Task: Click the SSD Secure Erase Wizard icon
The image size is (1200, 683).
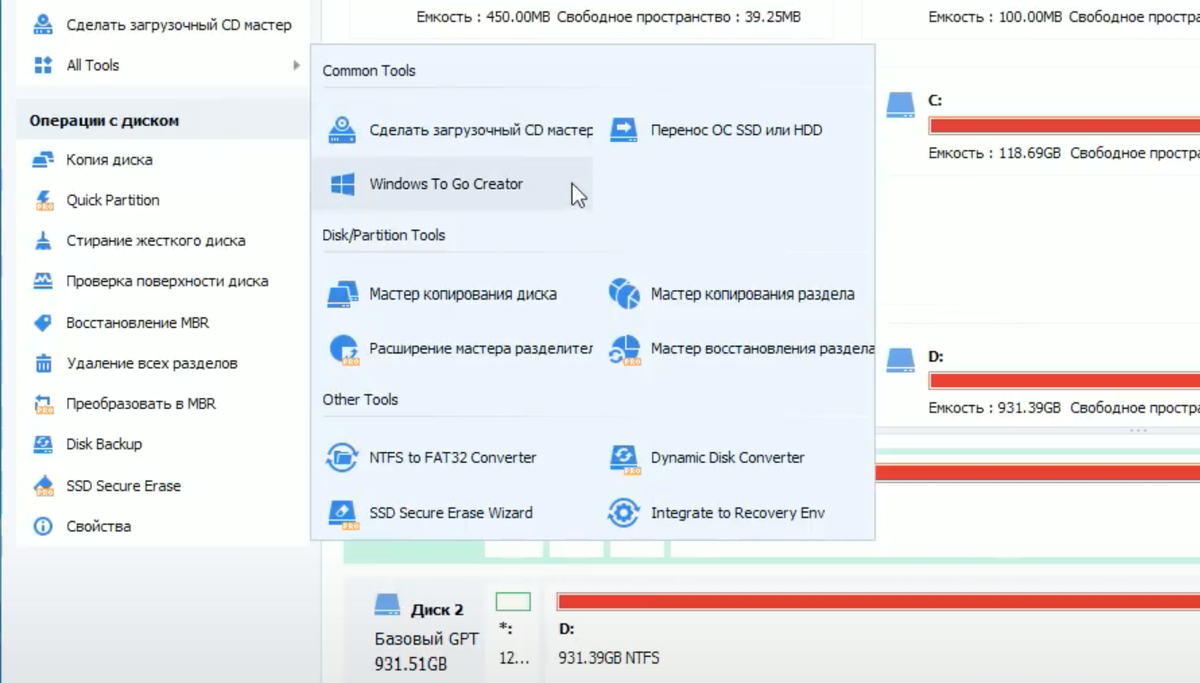Action: (343, 513)
